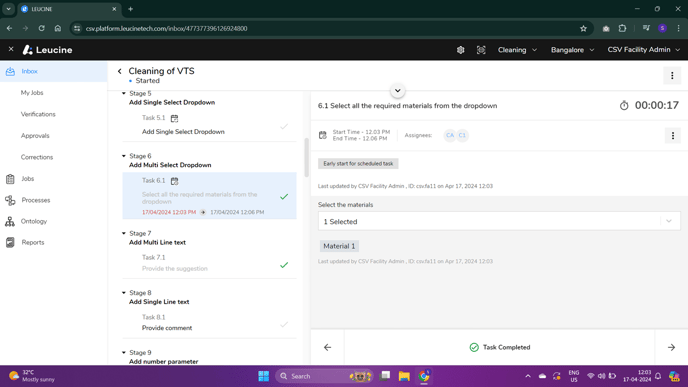
Task: Collapse Stage 6
Action: point(124,156)
